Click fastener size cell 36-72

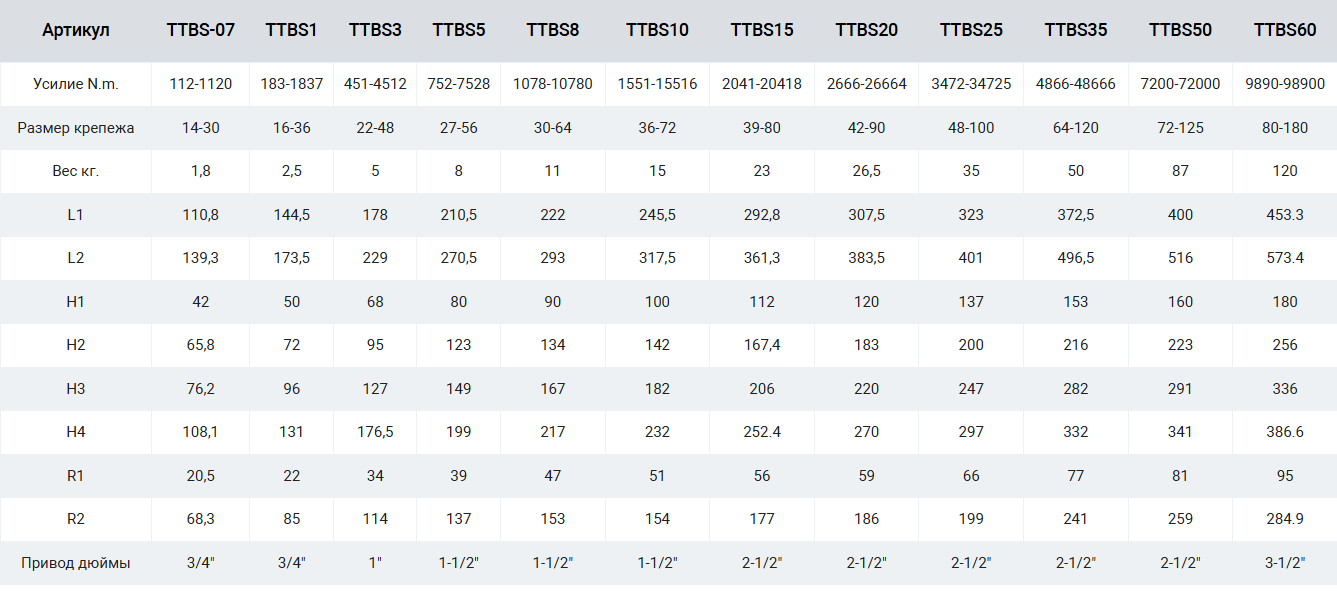657,128
